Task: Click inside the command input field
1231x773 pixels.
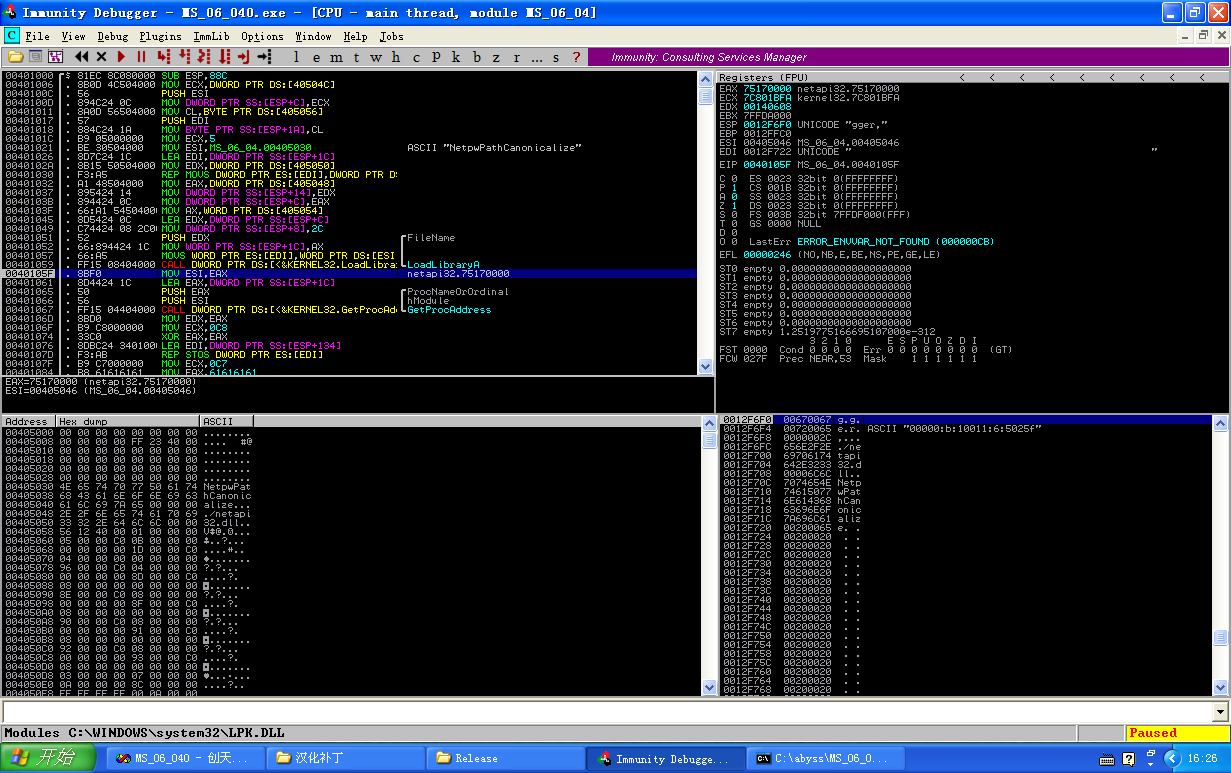Action: point(600,712)
